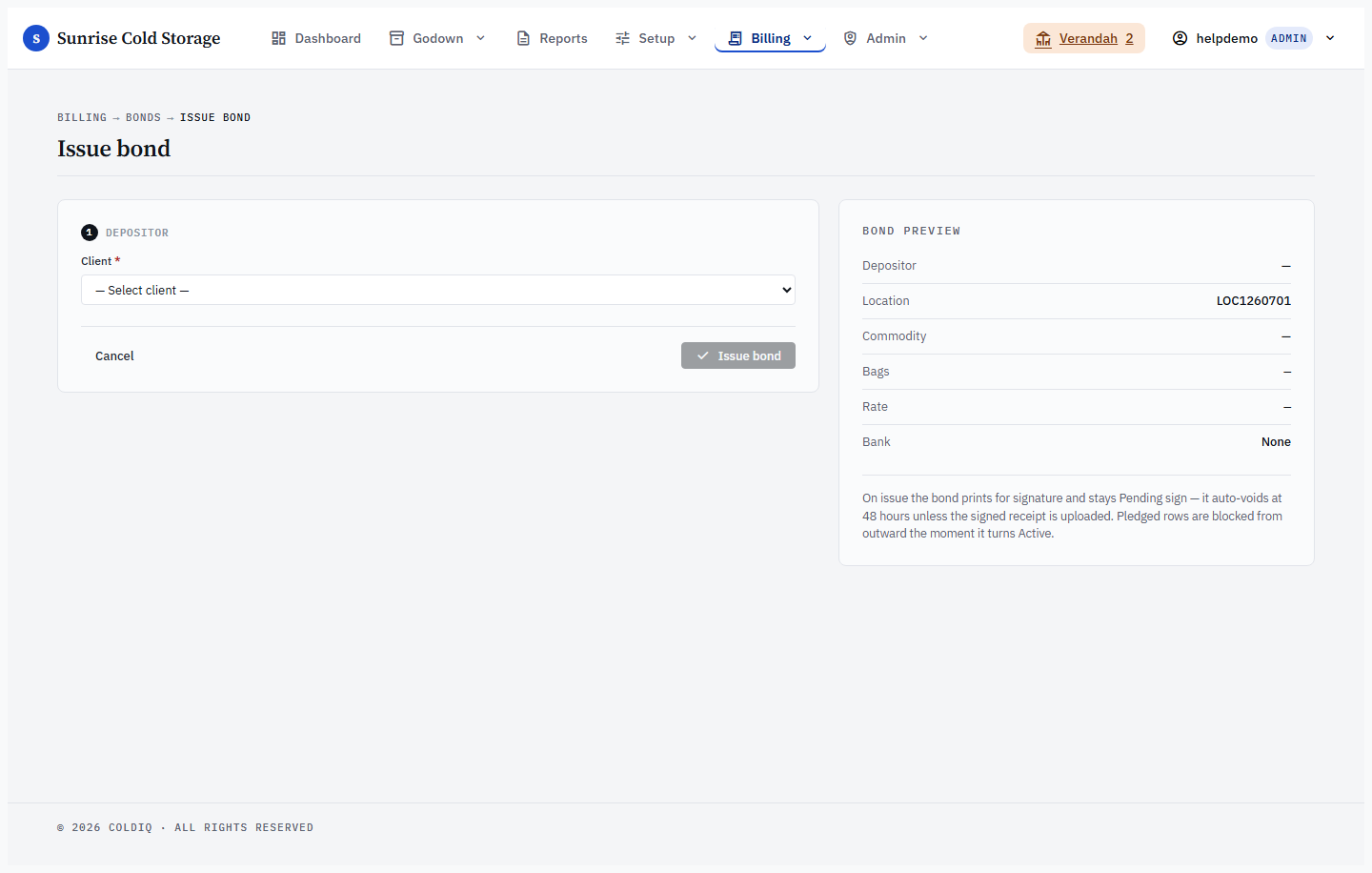
Task: Open the Godown navigation menu
Action: click(438, 38)
